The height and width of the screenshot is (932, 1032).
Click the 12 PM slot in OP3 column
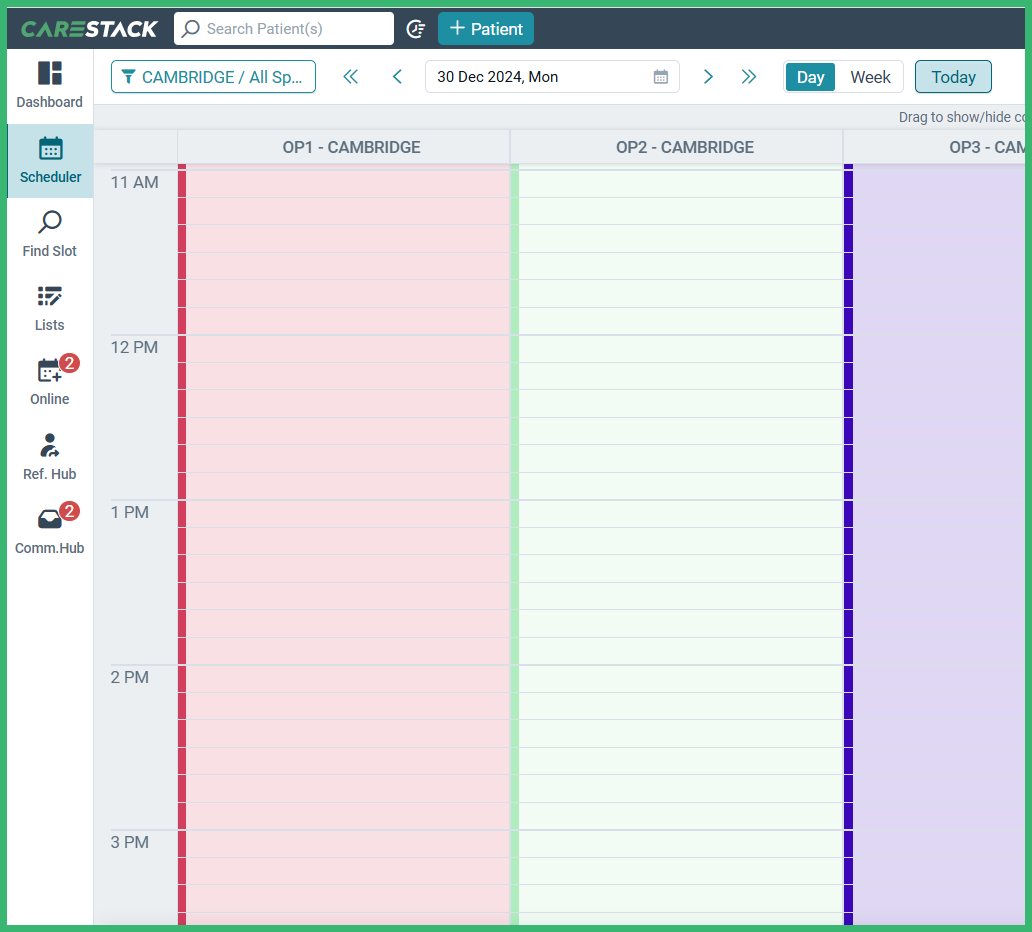tap(939, 349)
